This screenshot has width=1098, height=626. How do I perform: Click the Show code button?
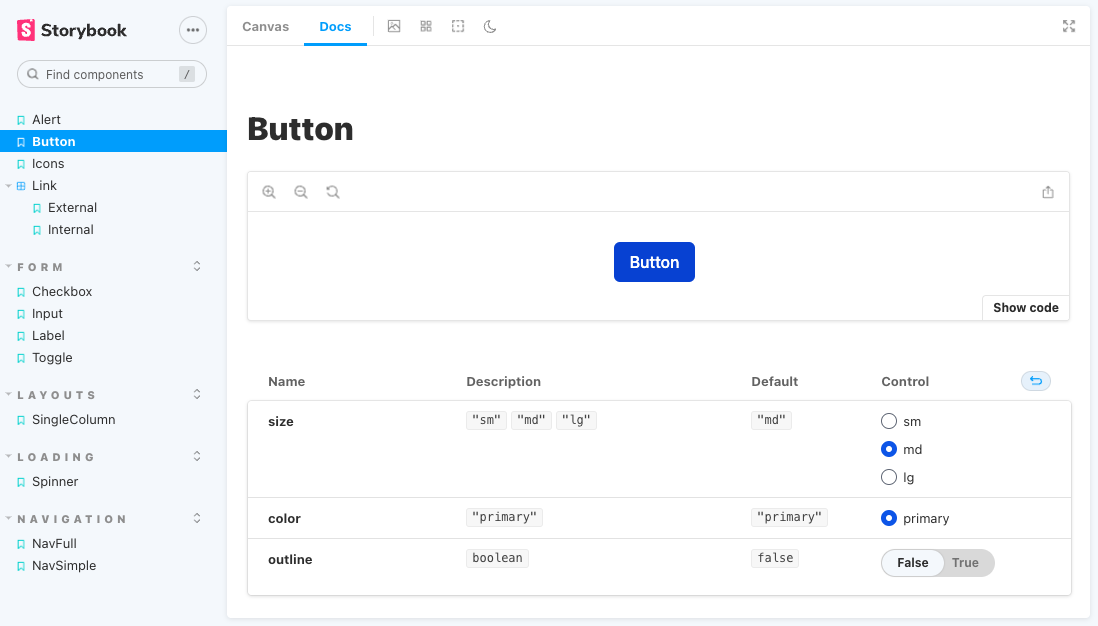[x=1025, y=307]
